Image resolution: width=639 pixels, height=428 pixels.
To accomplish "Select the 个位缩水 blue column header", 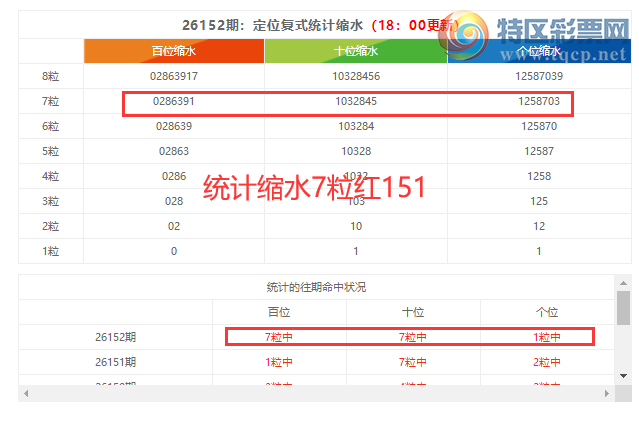I will (539, 51).
